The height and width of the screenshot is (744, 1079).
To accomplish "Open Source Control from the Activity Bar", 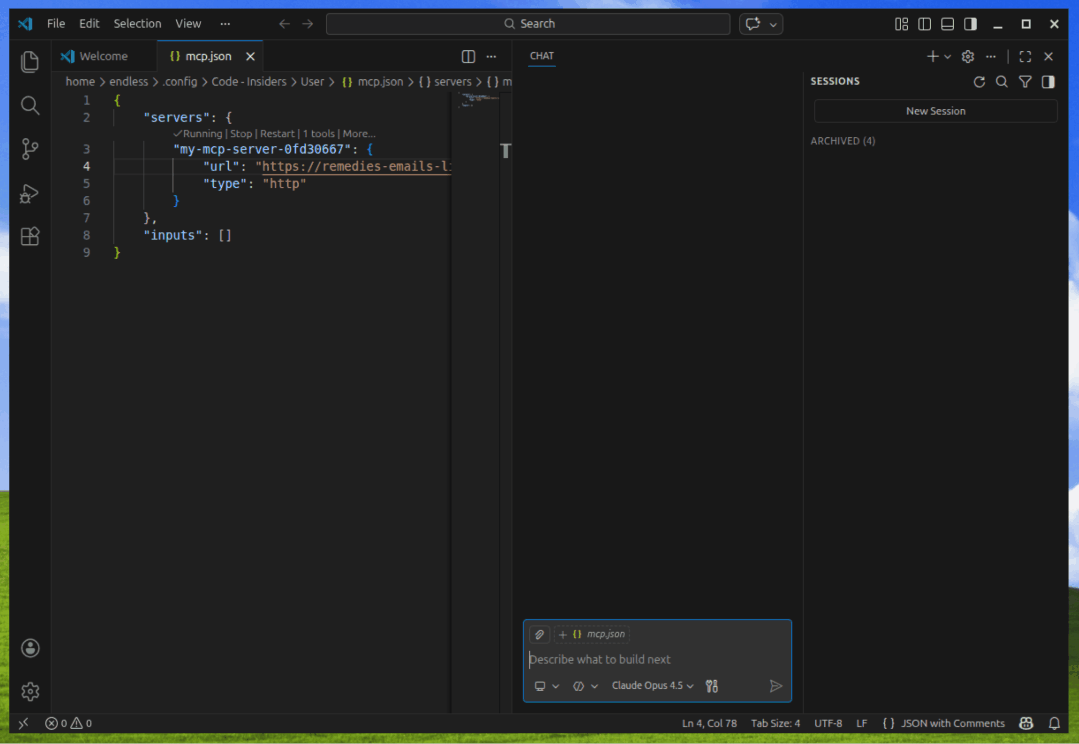I will click(x=29, y=149).
